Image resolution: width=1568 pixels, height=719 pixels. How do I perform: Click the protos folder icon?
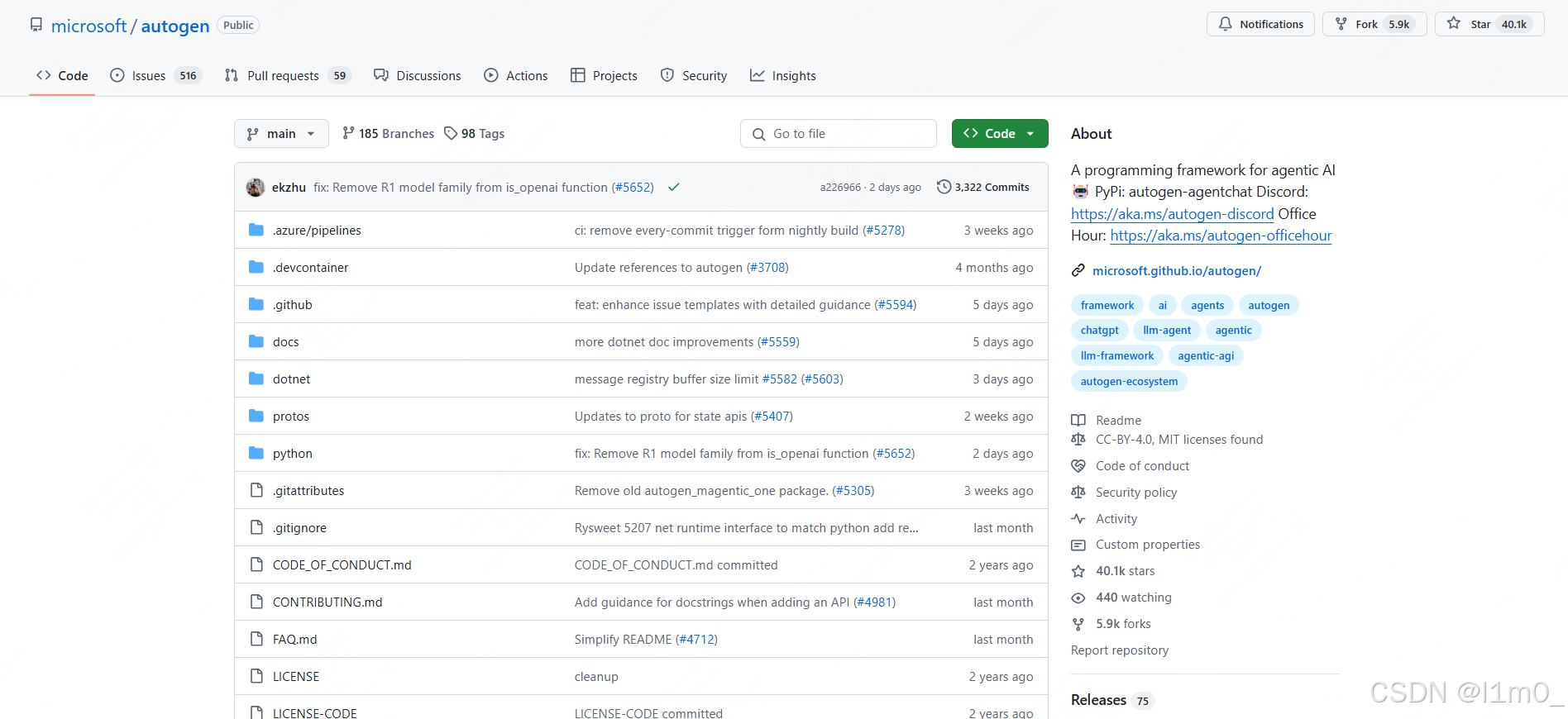click(x=256, y=416)
